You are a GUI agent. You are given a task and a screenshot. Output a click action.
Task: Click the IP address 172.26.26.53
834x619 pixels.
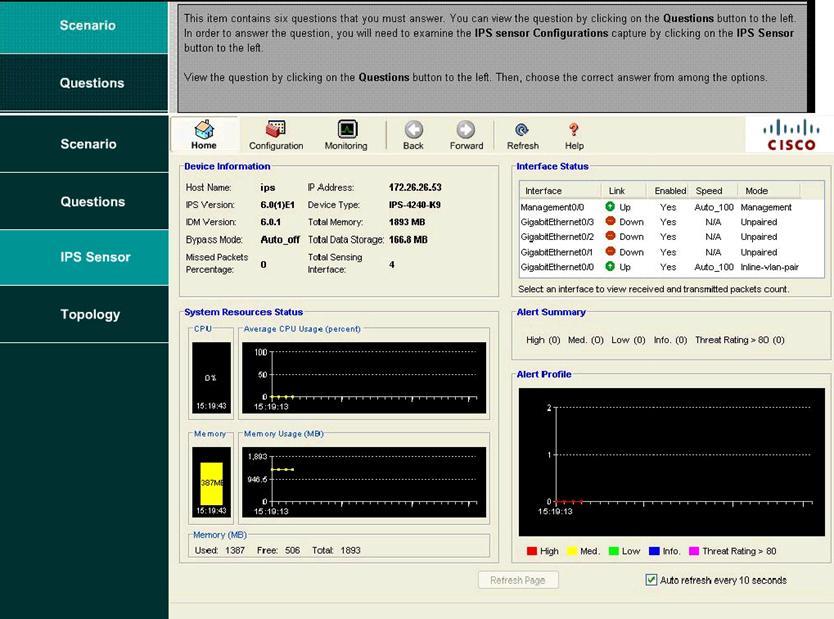pyautogui.click(x=415, y=187)
